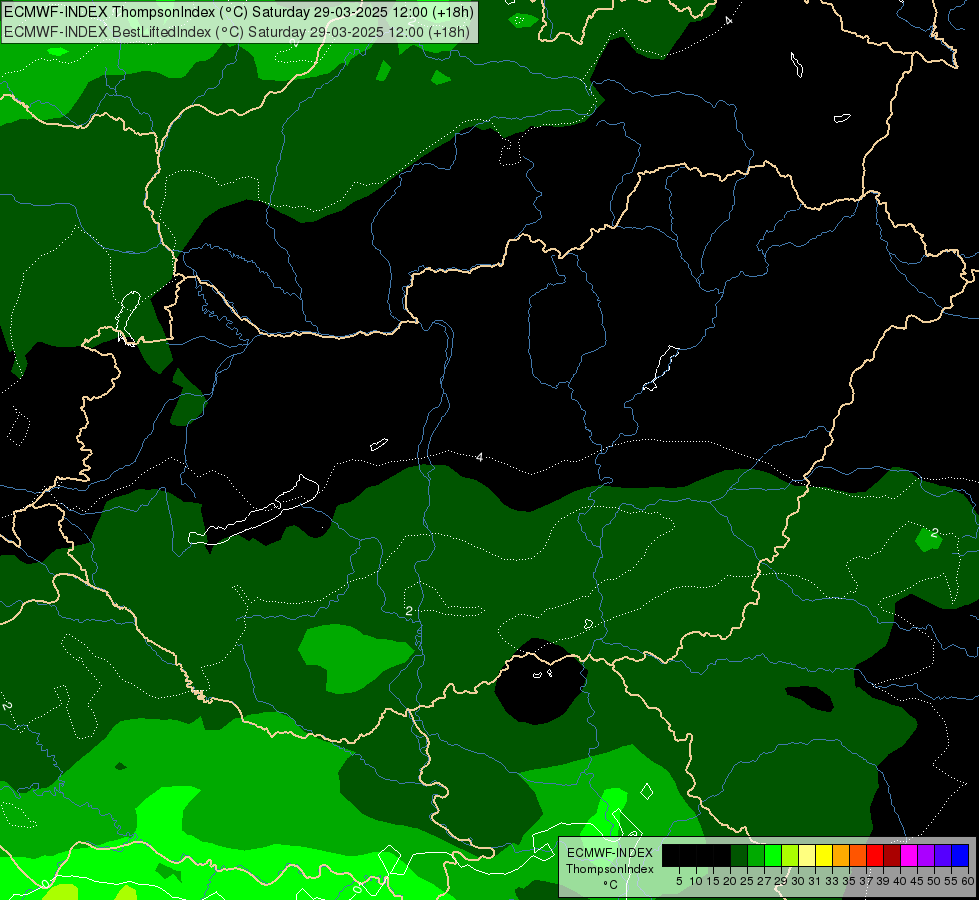The width and height of the screenshot is (979, 900).
Task: Click the purple 45–50 legend swatch
Action: (x=926, y=855)
